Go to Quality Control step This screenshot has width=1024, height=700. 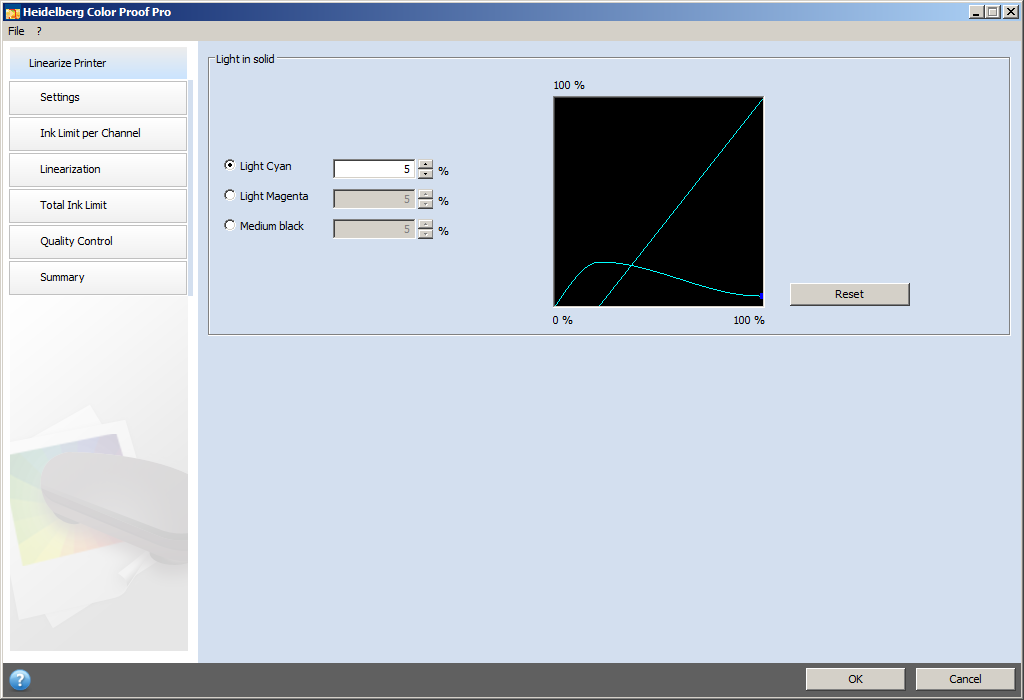98,242
